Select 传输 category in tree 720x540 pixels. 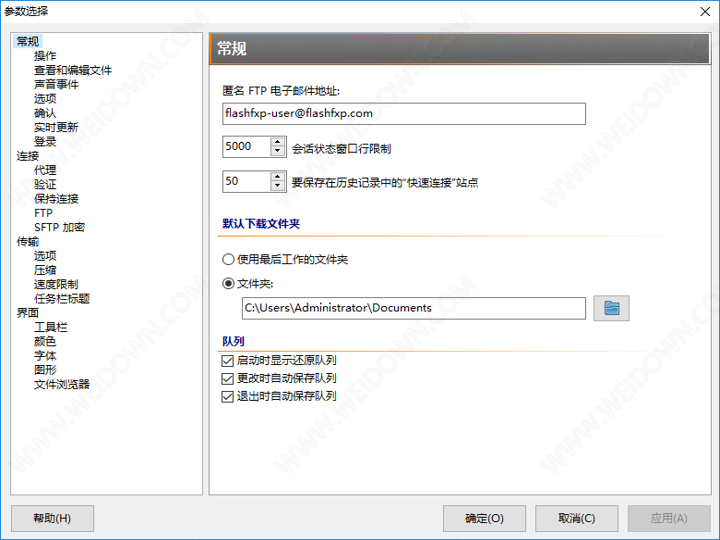[28, 242]
